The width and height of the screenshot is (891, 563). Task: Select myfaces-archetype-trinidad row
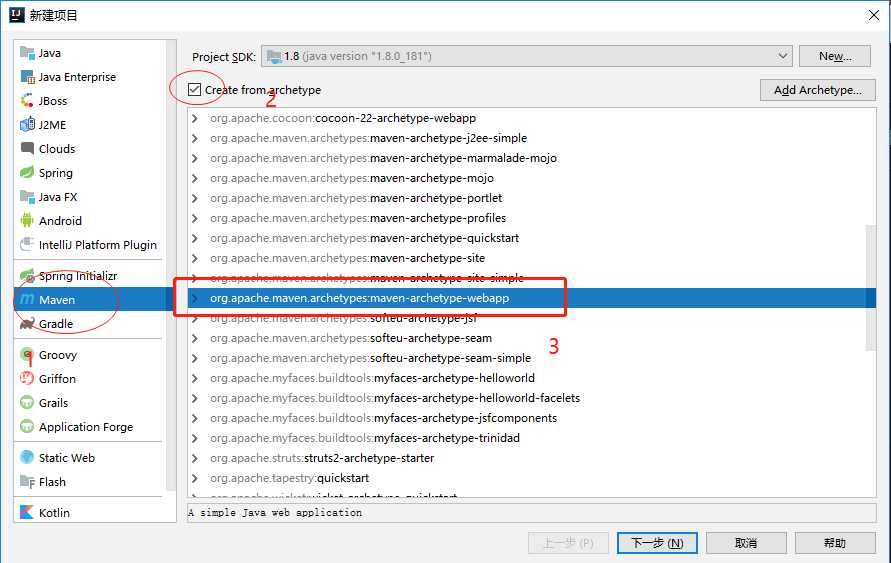(x=532, y=438)
